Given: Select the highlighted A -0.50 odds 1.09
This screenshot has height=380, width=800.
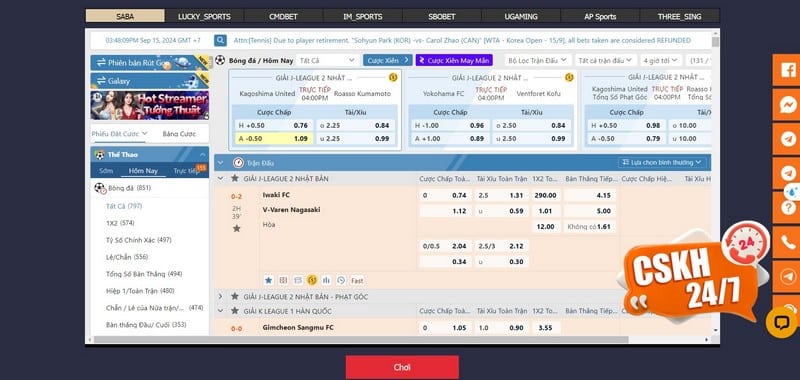Looking at the screenshot, I should tap(273, 138).
